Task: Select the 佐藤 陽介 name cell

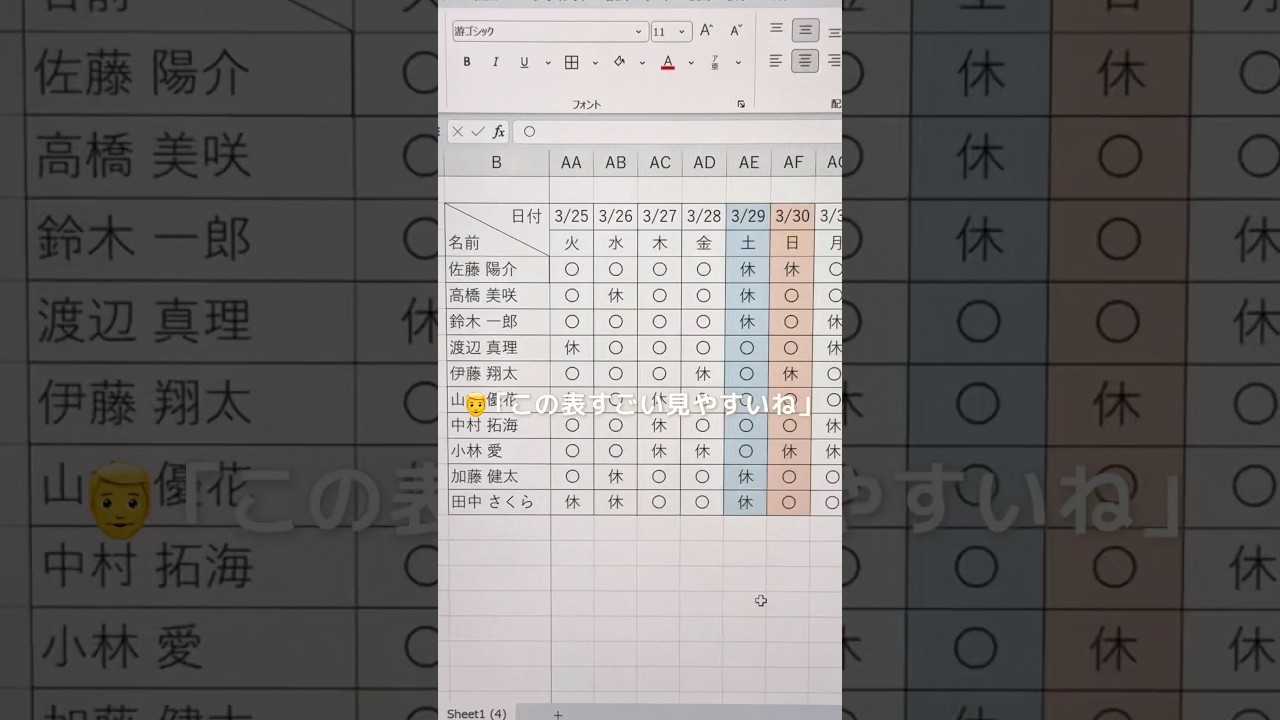Action: pos(497,269)
